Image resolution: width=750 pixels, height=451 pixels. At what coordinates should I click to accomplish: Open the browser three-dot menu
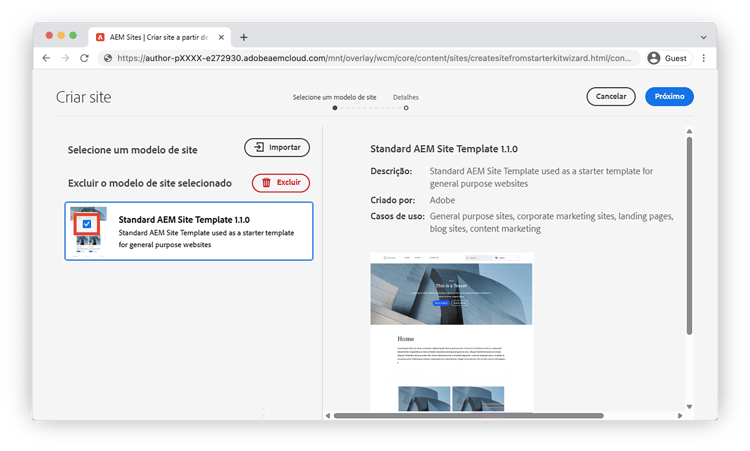point(703,58)
